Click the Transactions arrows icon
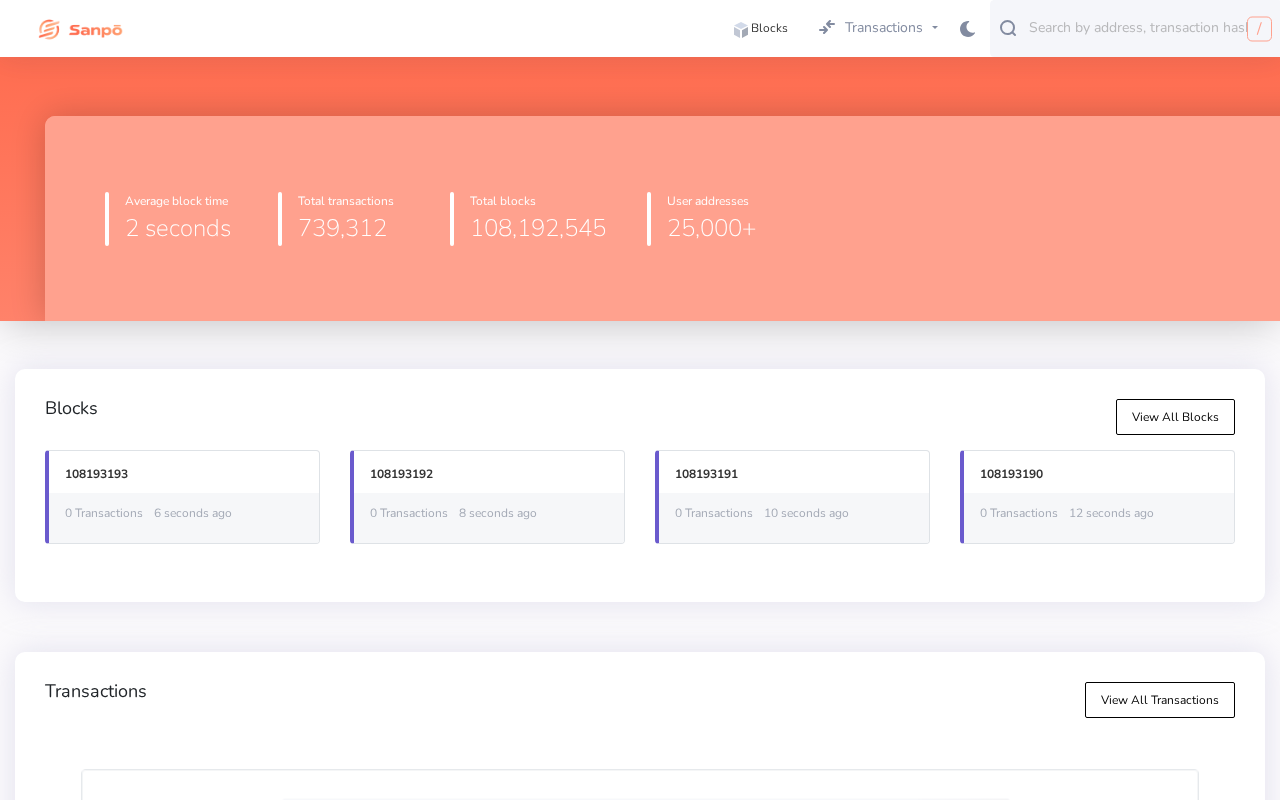1280x800 pixels. point(827,27)
